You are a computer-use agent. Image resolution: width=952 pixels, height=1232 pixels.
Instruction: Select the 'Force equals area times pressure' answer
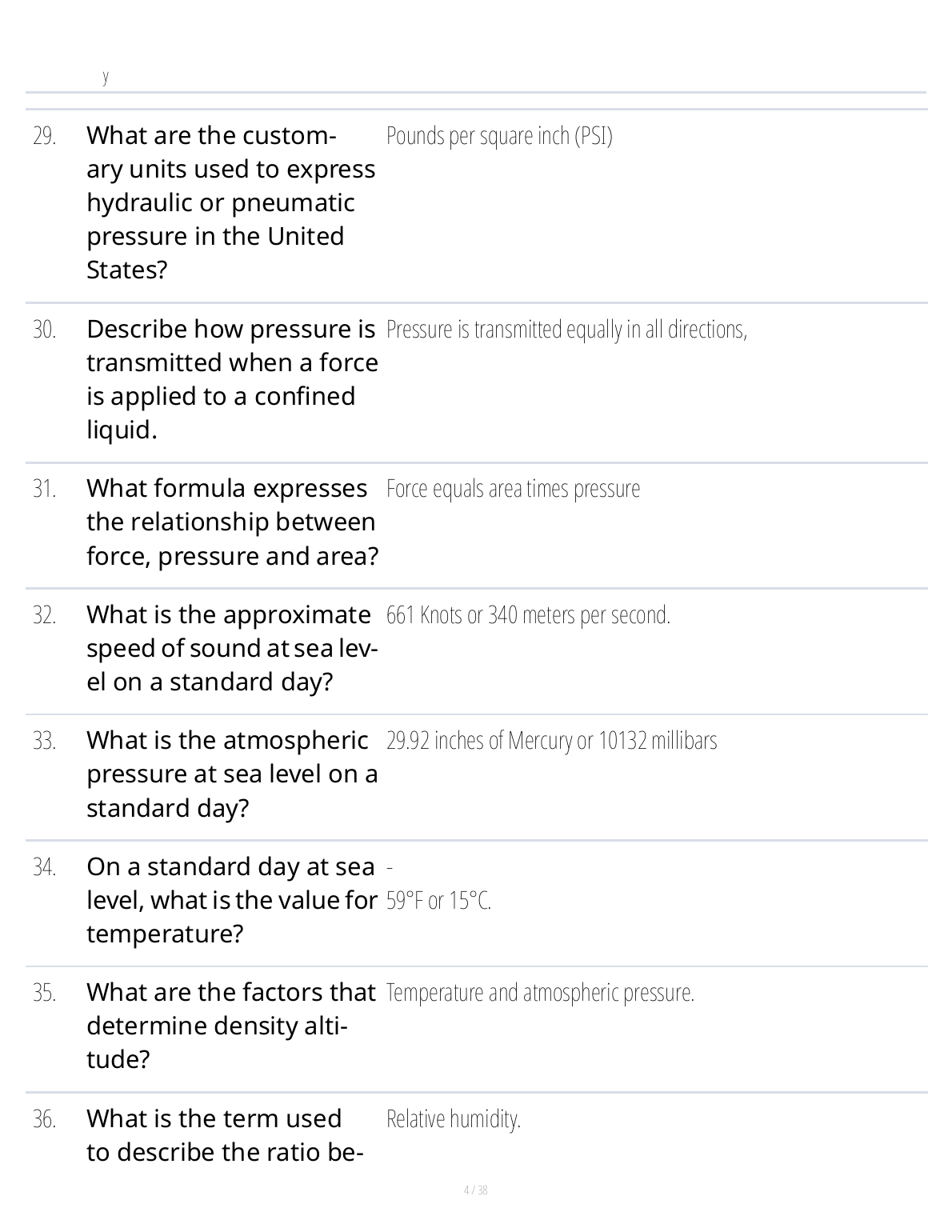click(513, 489)
